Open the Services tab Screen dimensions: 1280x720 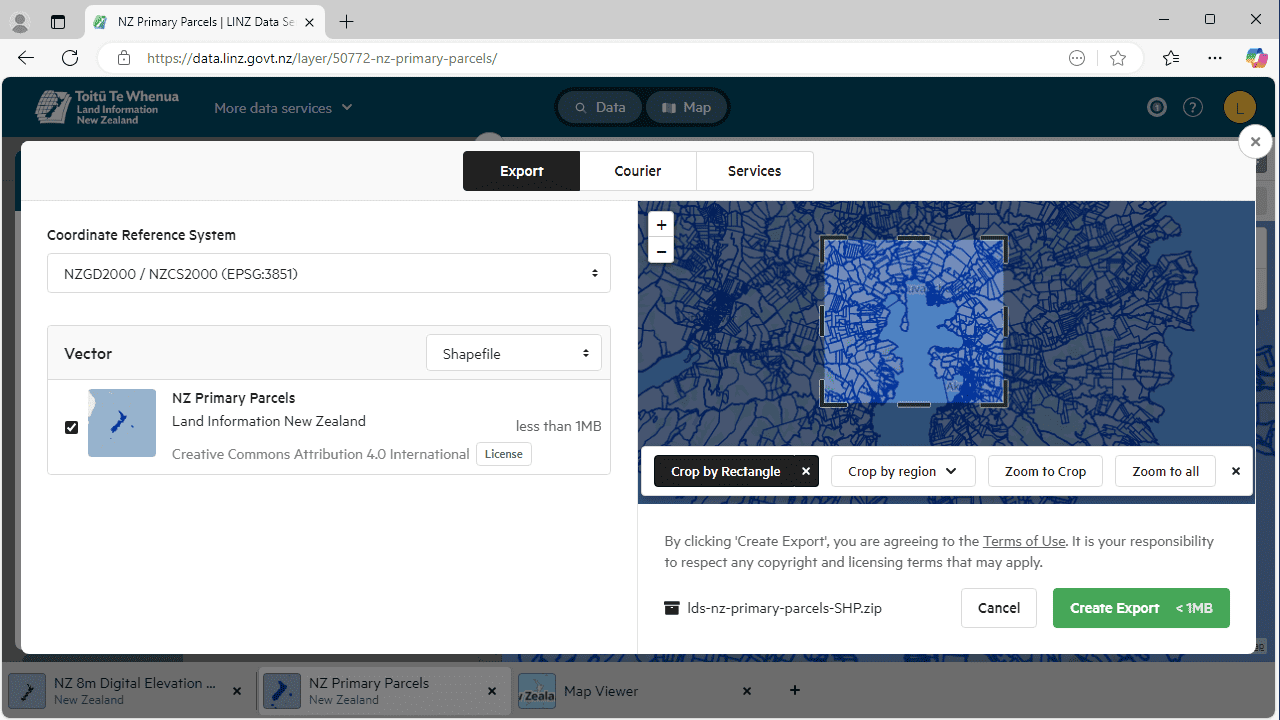tap(754, 171)
